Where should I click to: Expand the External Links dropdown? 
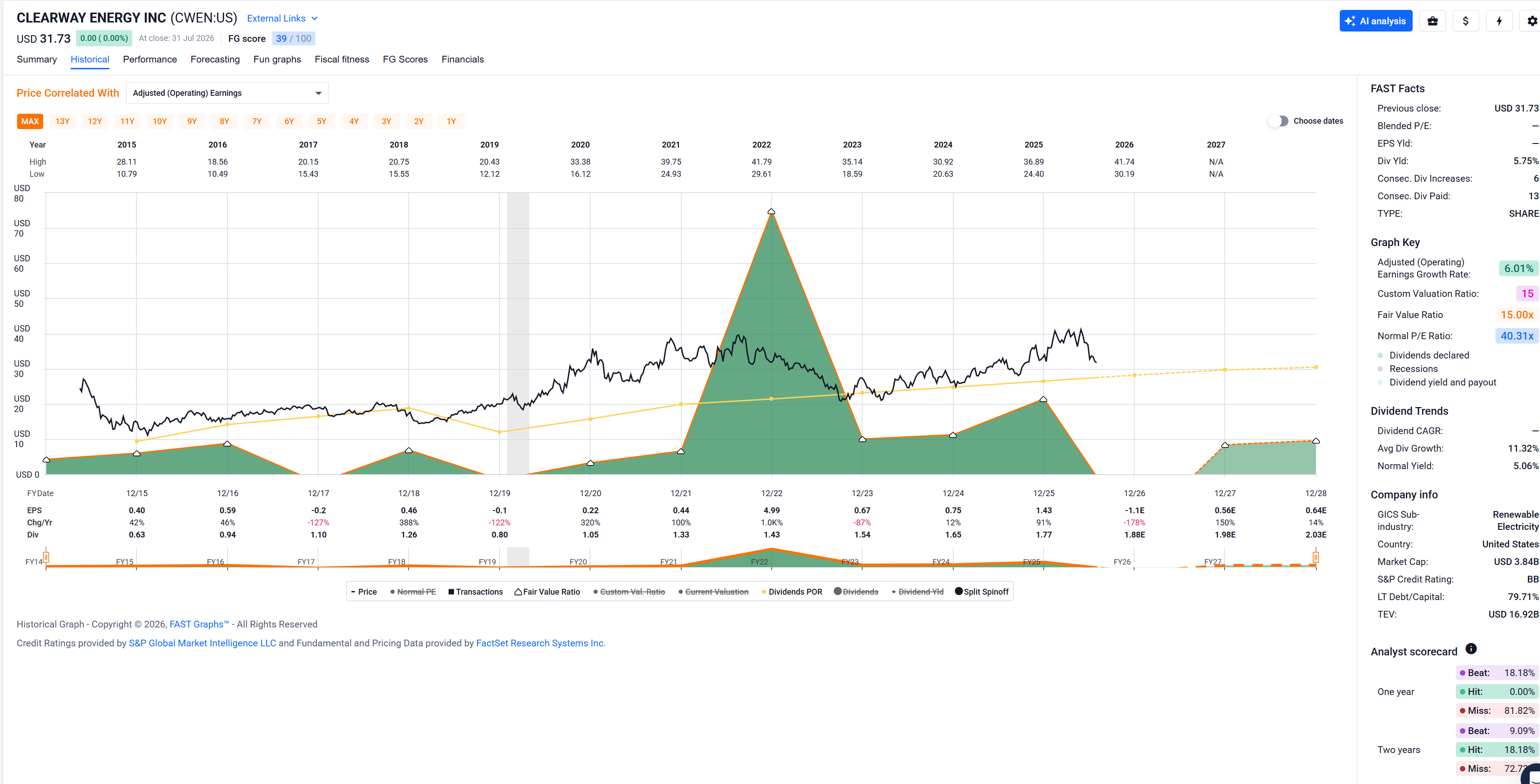pos(282,18)
